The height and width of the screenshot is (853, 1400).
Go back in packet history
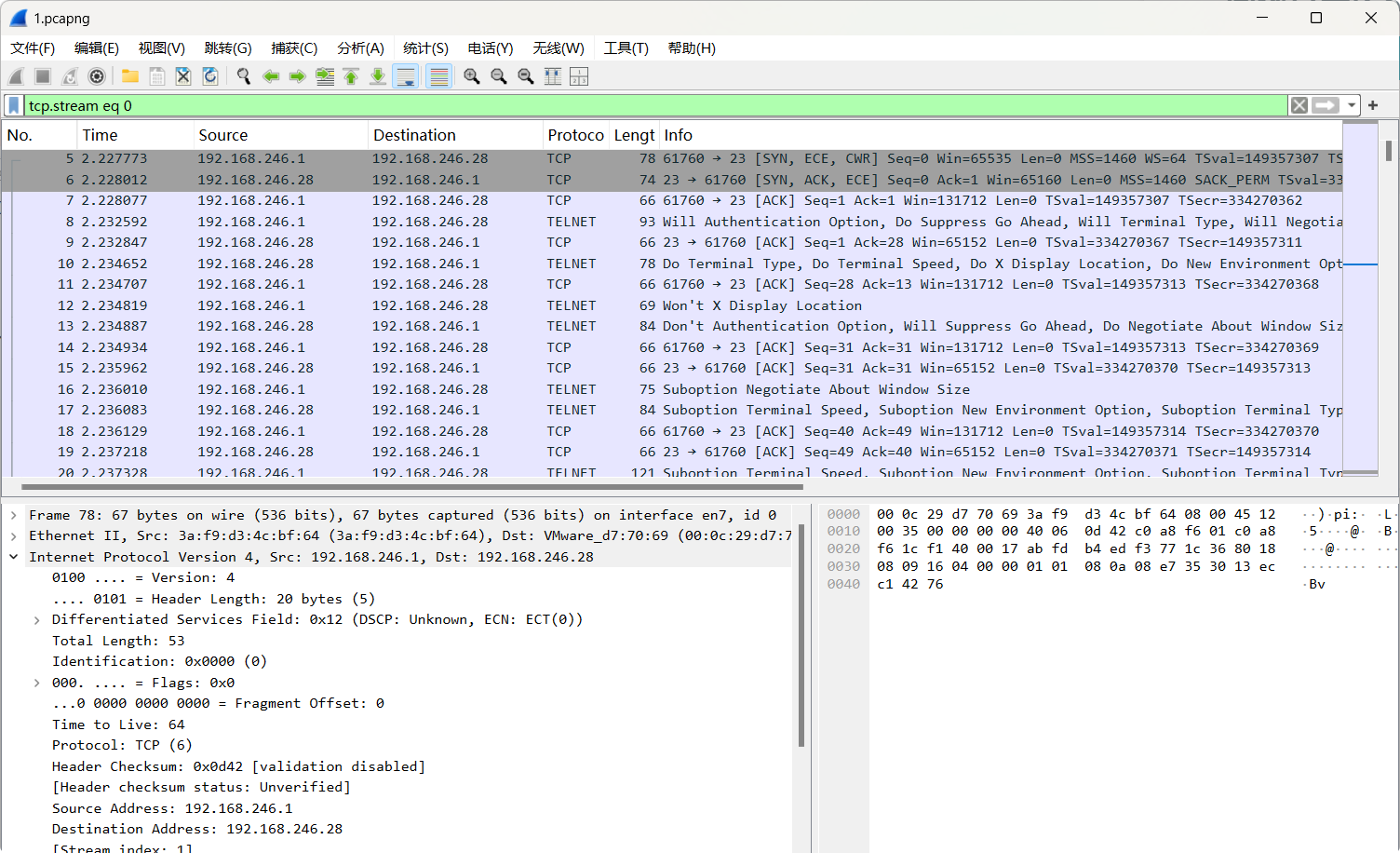271,76
